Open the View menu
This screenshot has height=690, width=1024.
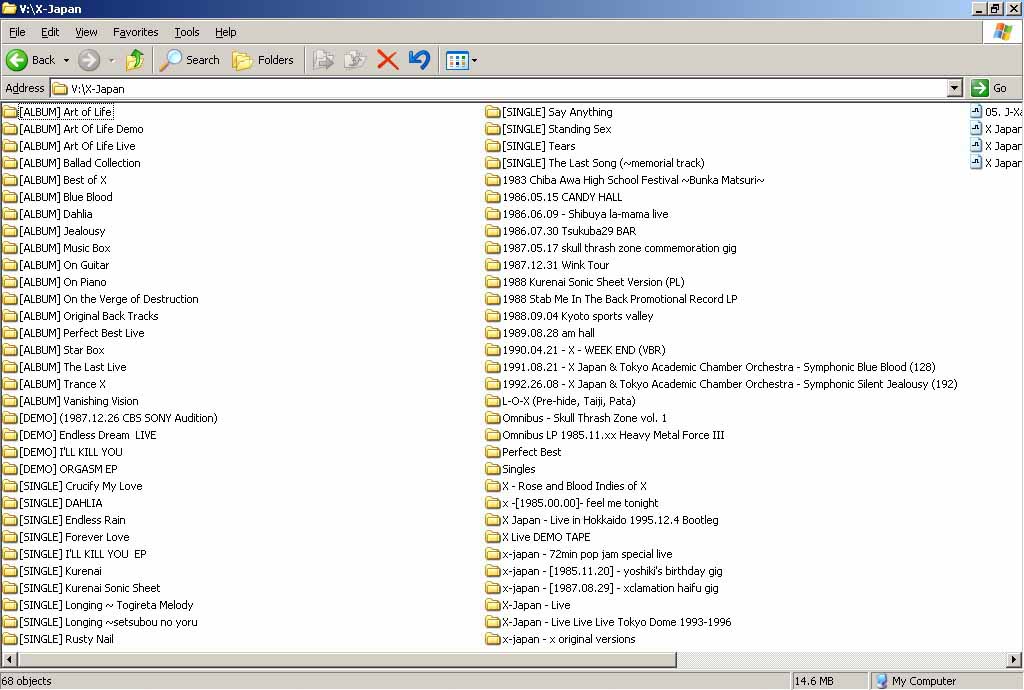pyautogui.click(x=86, y=32)
